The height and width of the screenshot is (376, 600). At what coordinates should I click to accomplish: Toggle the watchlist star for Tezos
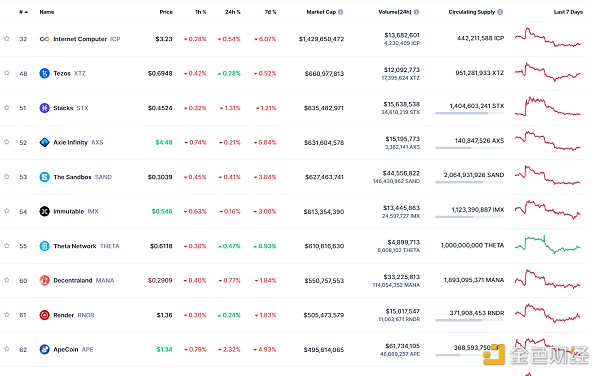7,73
